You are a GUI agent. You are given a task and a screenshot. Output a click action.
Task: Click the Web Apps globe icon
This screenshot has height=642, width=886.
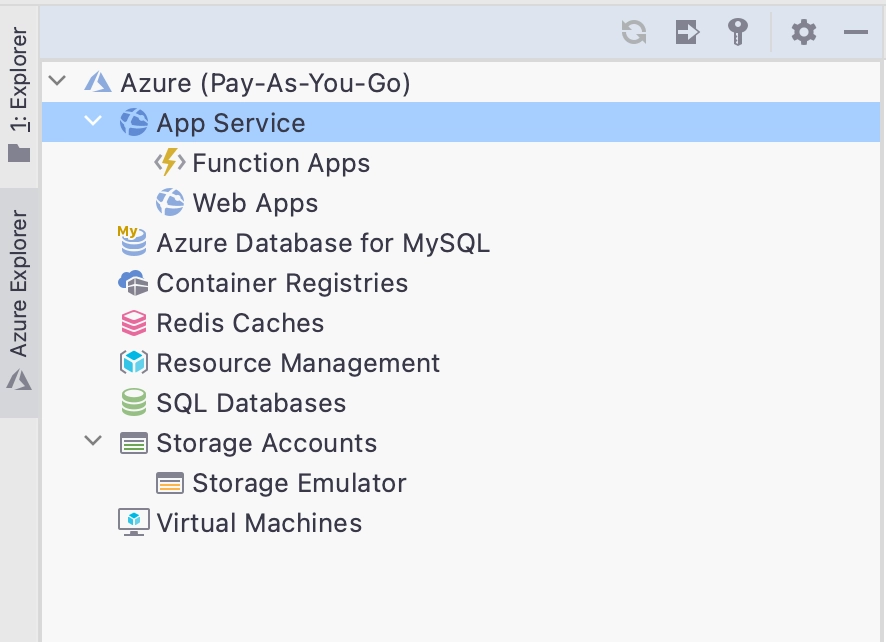pos(170,203)
